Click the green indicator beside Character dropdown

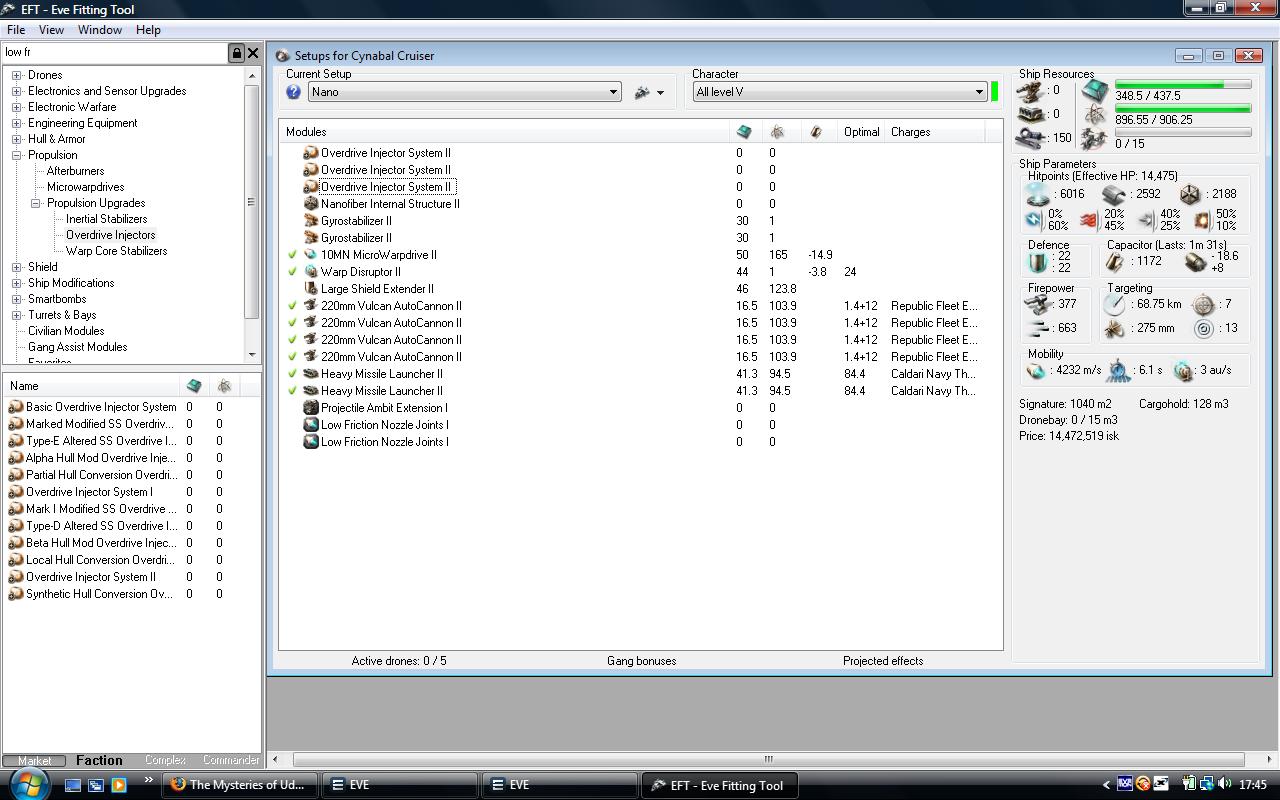(995, 92)
